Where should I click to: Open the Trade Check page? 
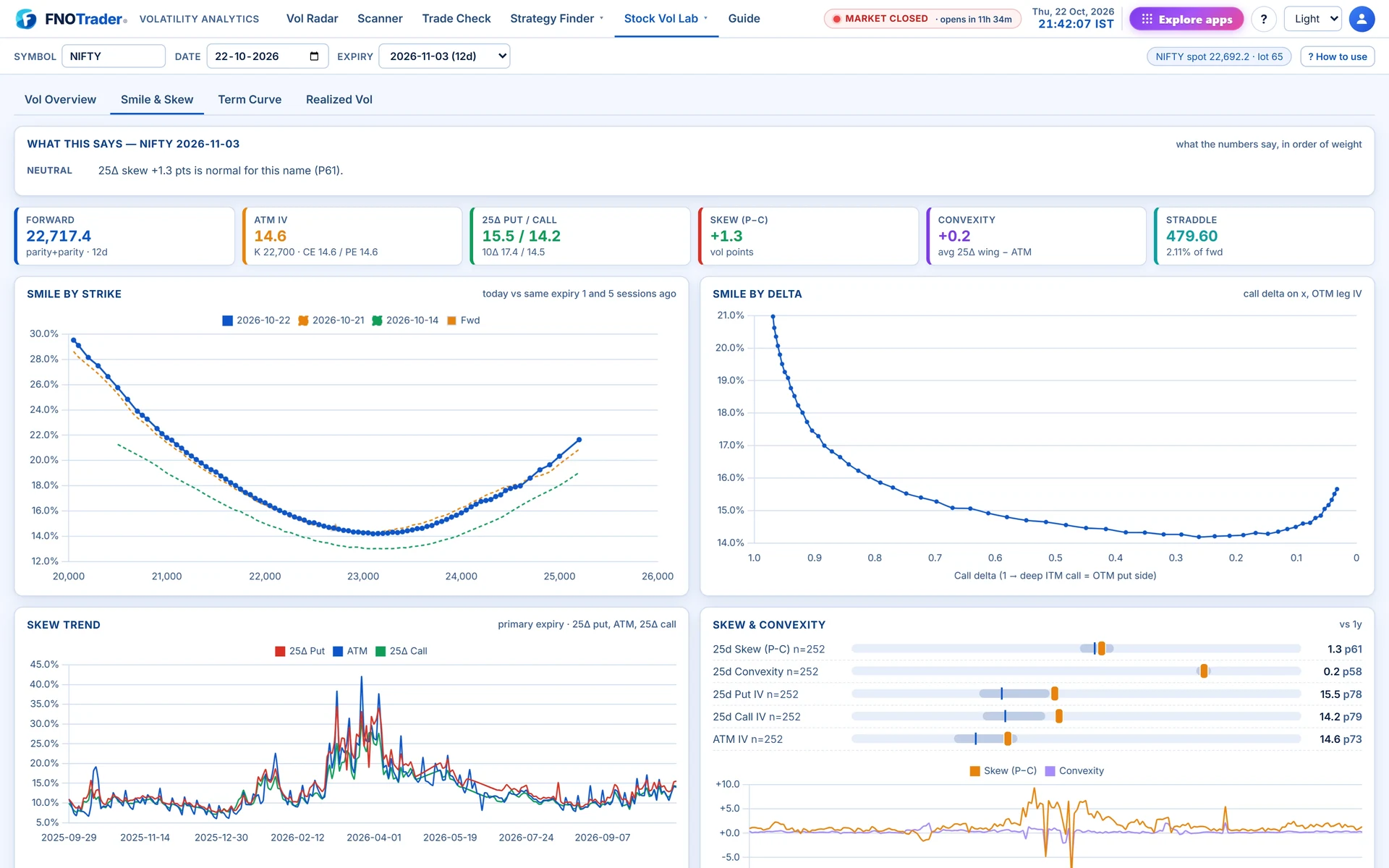pyautogui.click(x=456, y=19)
